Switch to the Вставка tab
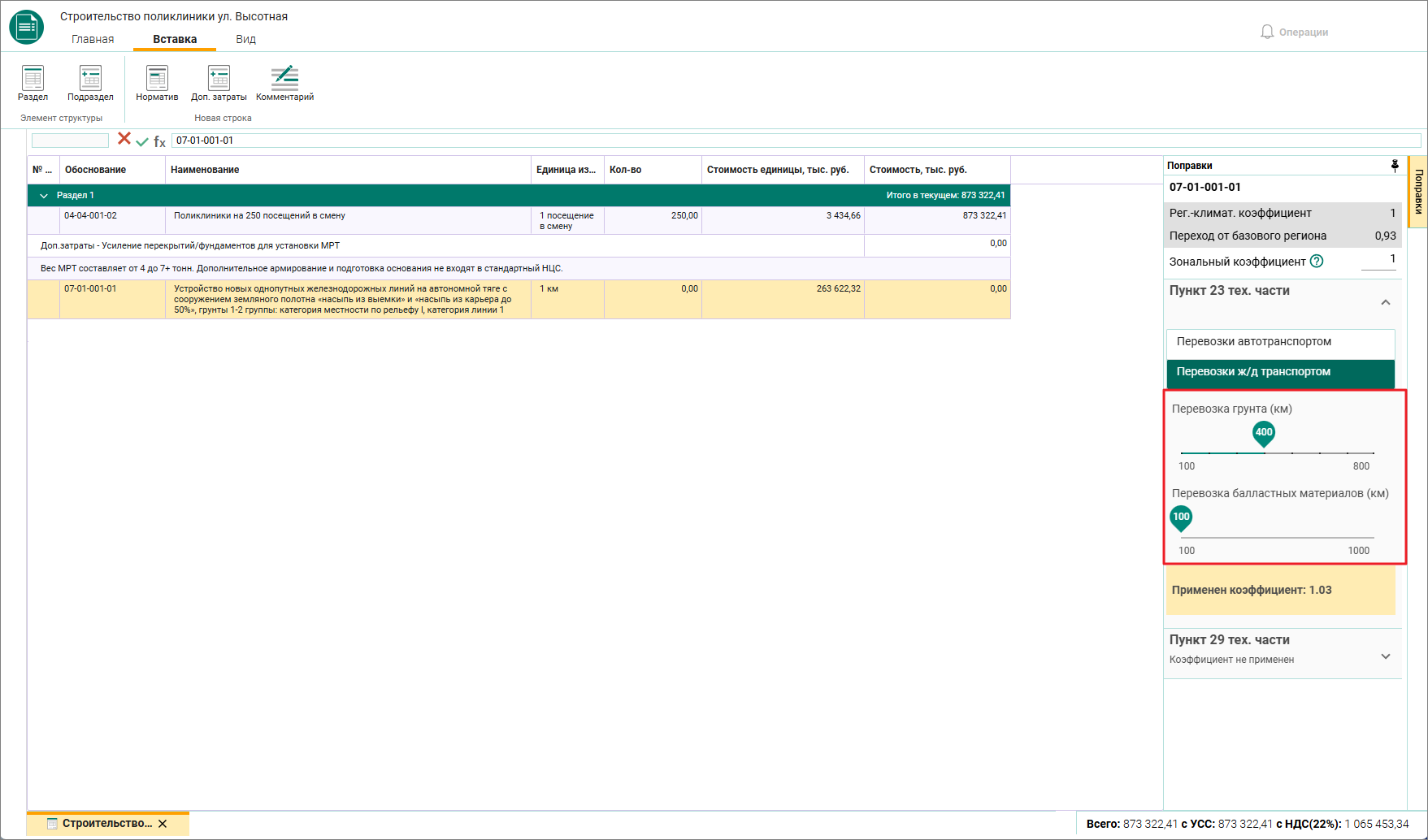1428x840 pixels. tap(175, 39)
